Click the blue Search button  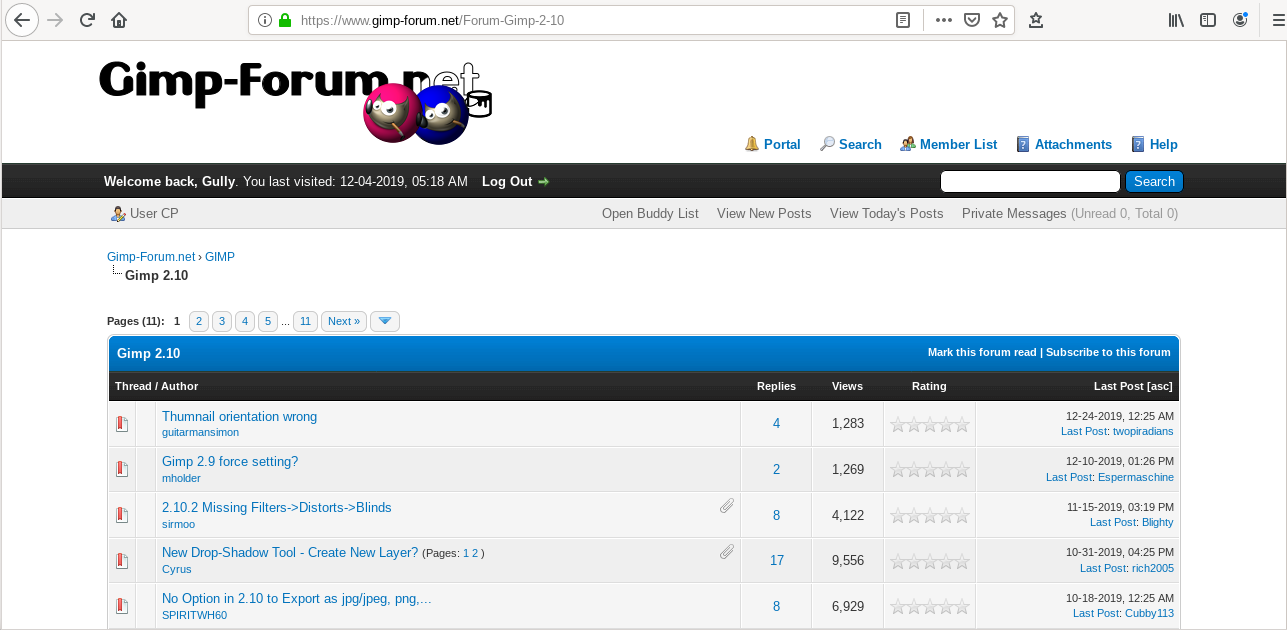click(1154, 182)
